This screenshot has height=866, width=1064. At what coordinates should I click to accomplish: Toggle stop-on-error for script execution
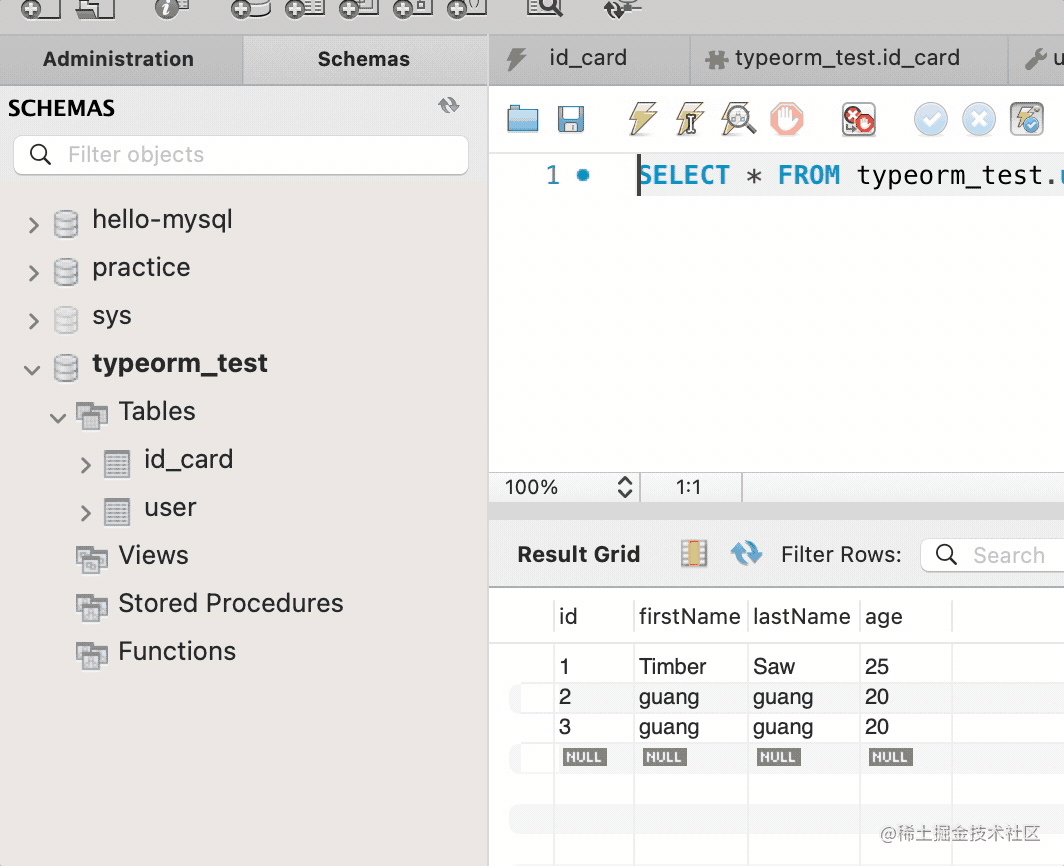point(858,120)
